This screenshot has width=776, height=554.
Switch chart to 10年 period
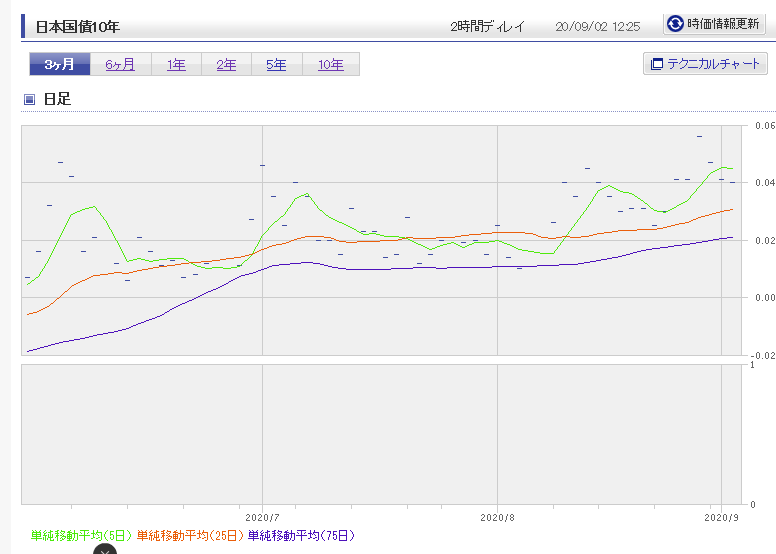pyautogui.click(x=331, y=64)
